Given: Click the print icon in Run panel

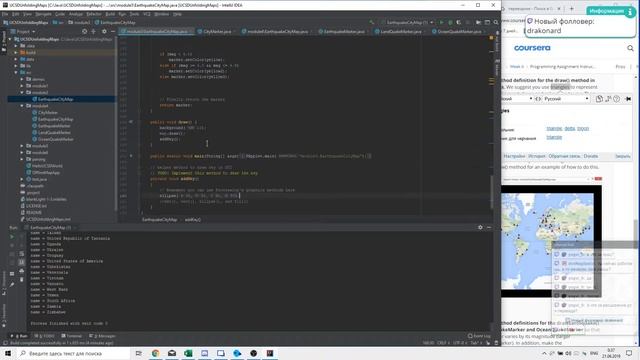Looking at the screenshot, I should (22, 271).
